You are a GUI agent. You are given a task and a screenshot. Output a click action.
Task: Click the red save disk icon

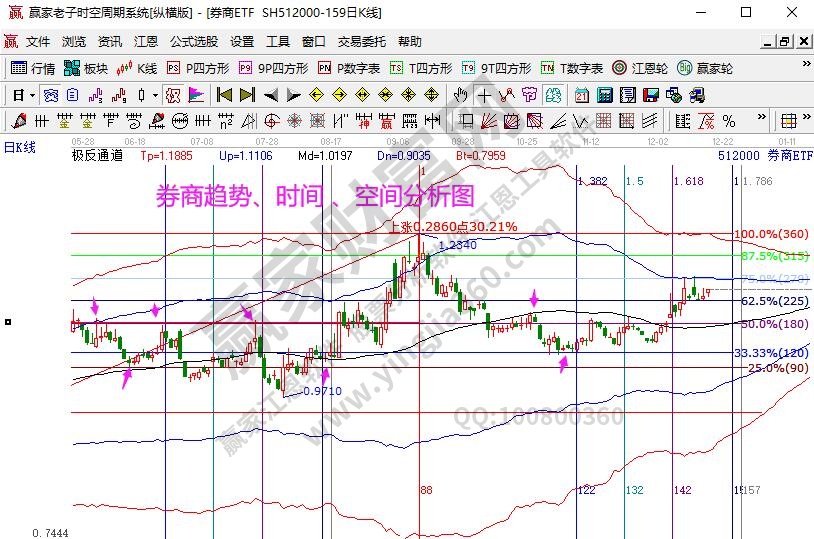tap(650, 96)
